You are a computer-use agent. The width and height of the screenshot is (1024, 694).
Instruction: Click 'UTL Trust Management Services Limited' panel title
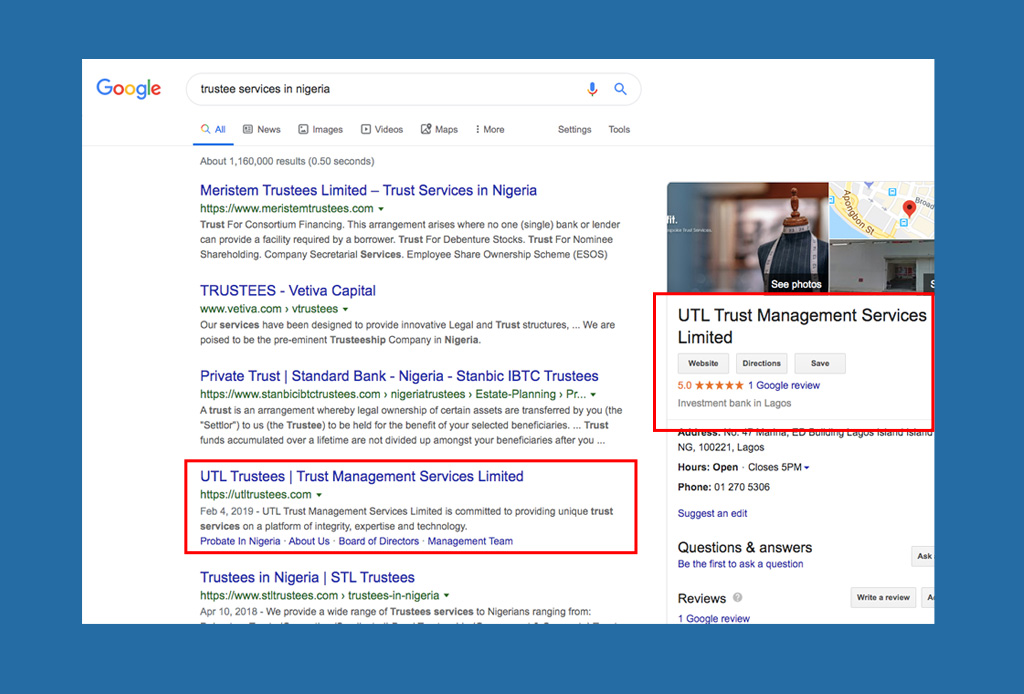[802, 326]
